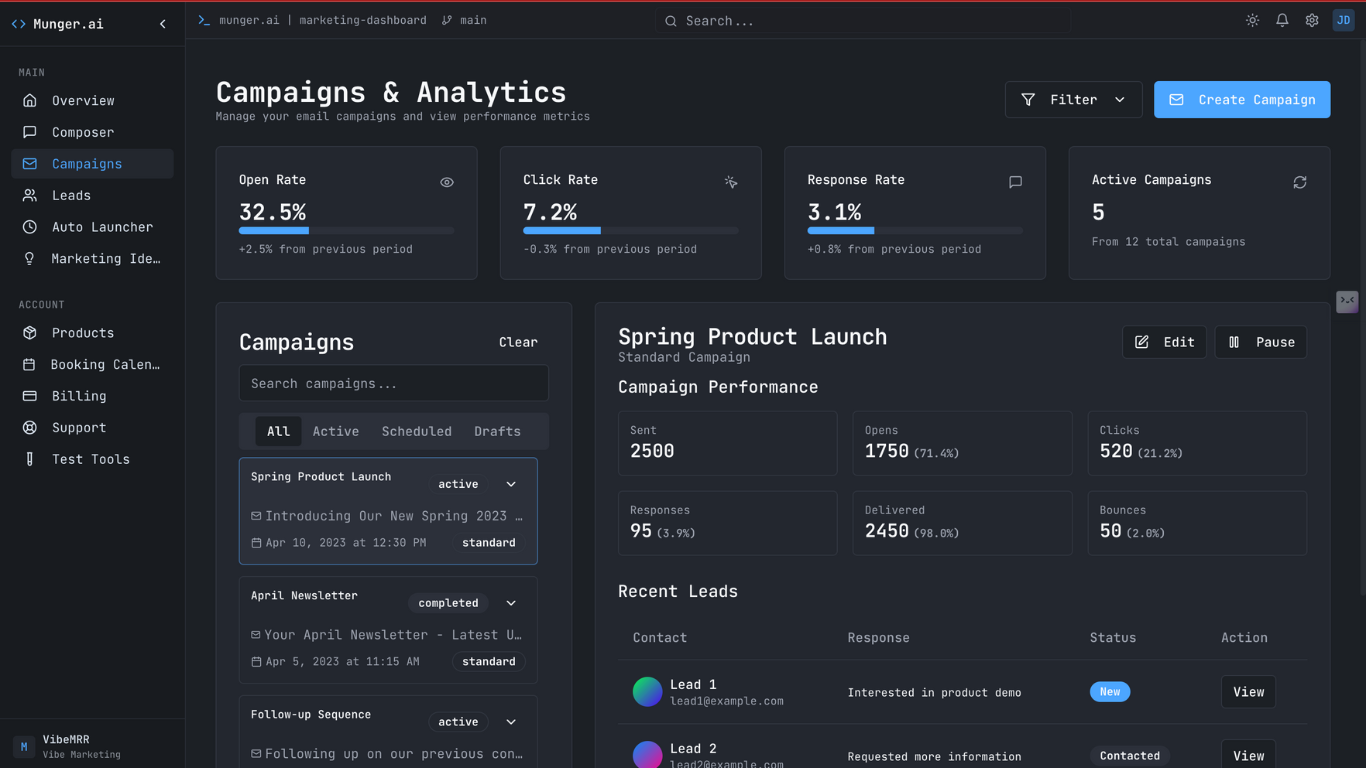Switch to the Scheduled campaigns tab

pos(416,431)
